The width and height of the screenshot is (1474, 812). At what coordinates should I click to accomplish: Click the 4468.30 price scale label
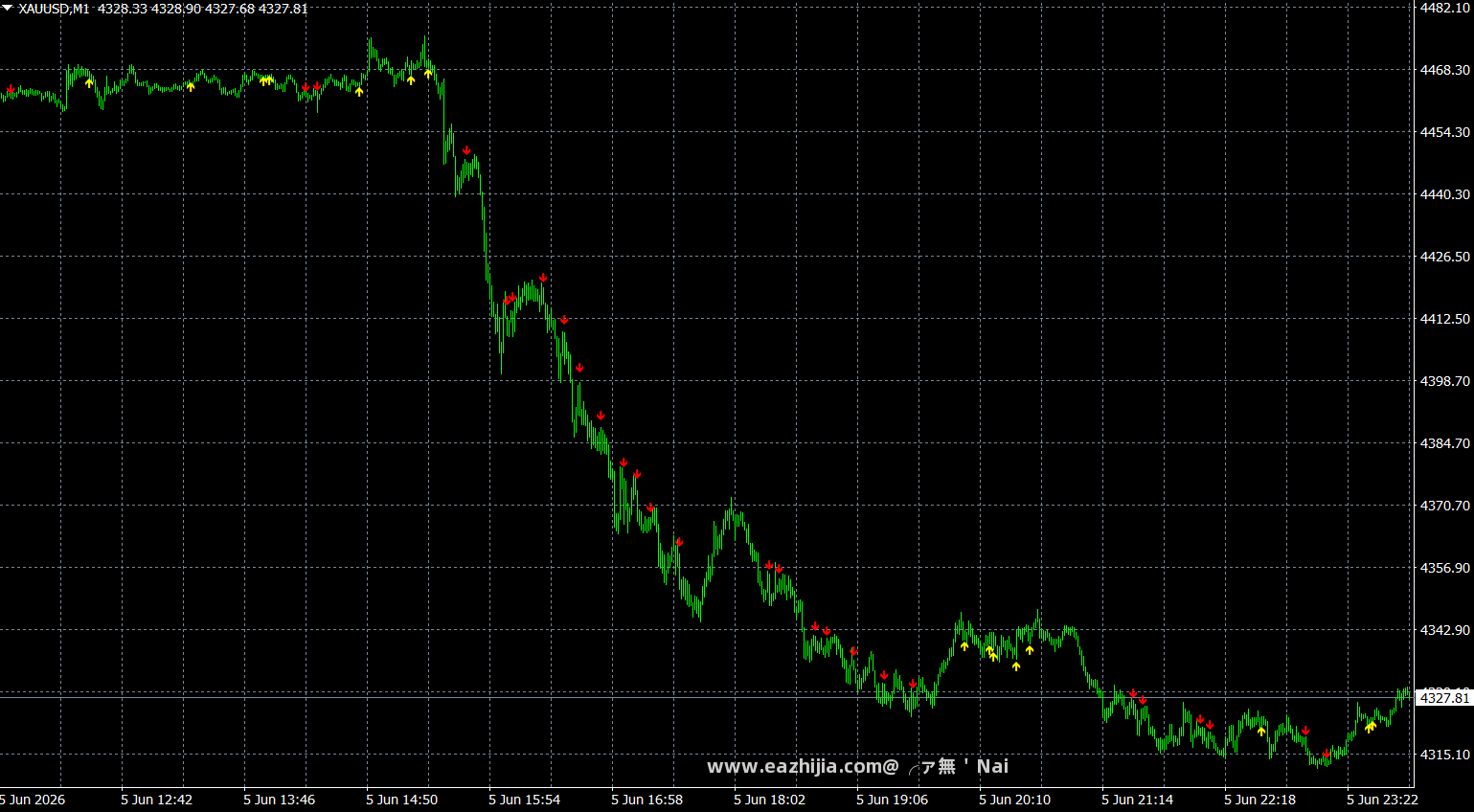tap(1444, 70)
